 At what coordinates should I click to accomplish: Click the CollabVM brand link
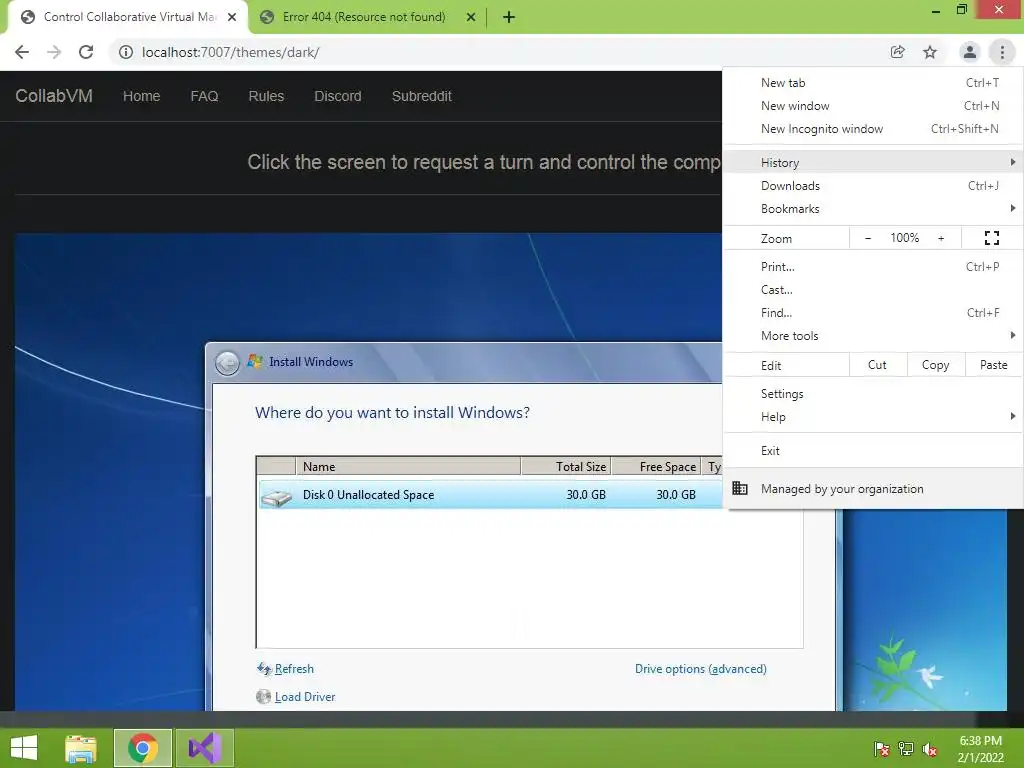54,96
